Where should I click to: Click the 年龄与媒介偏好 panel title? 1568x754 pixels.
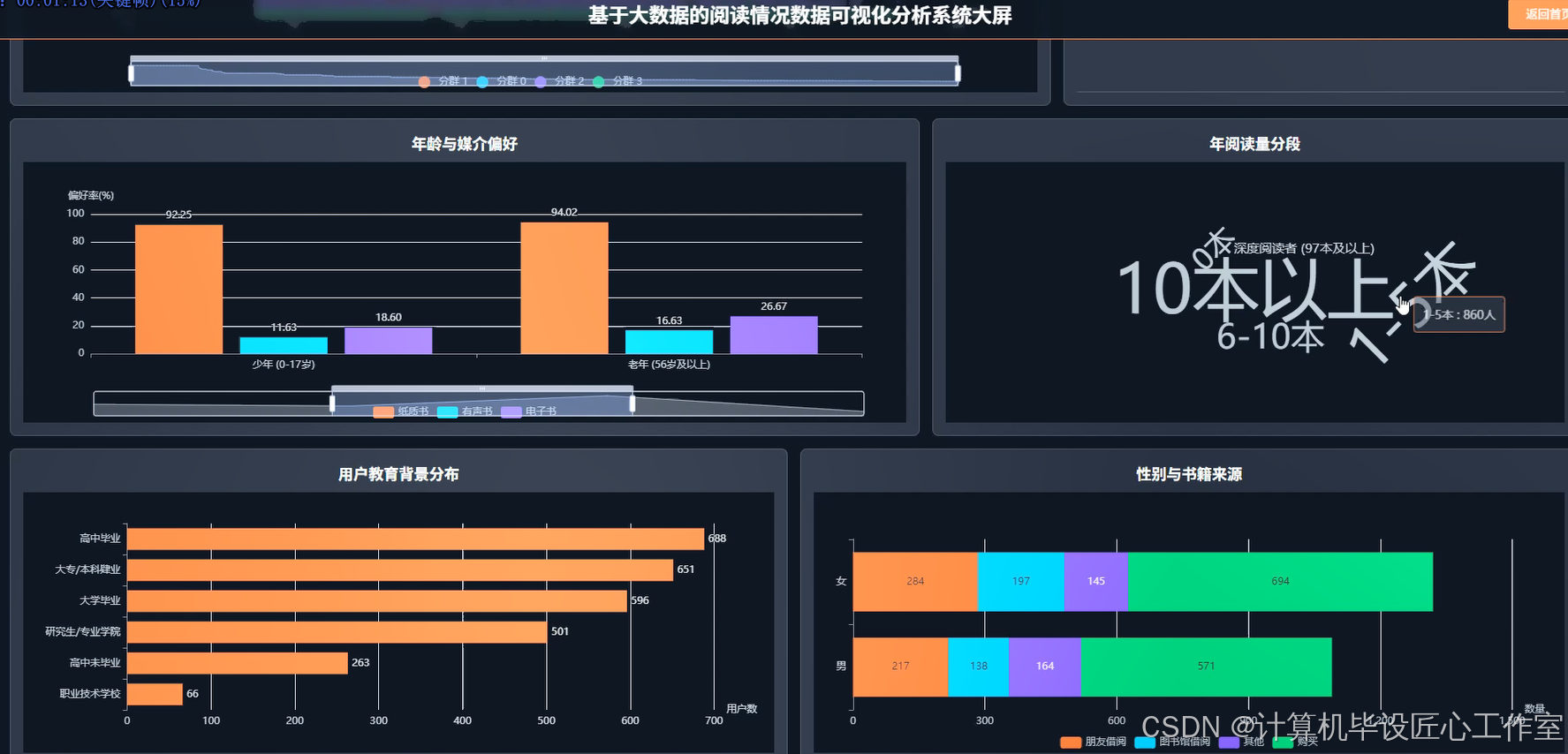pos(465,144)
